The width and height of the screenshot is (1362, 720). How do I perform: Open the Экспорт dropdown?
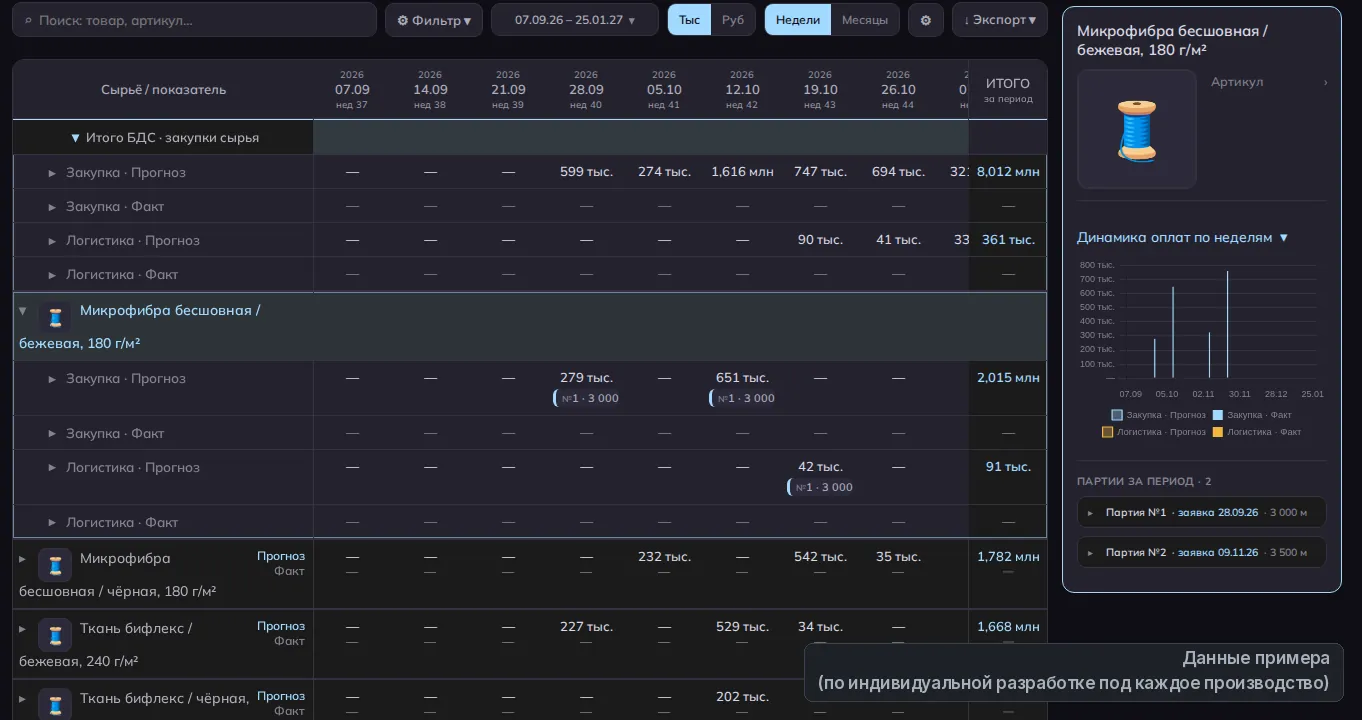[999, 20]
